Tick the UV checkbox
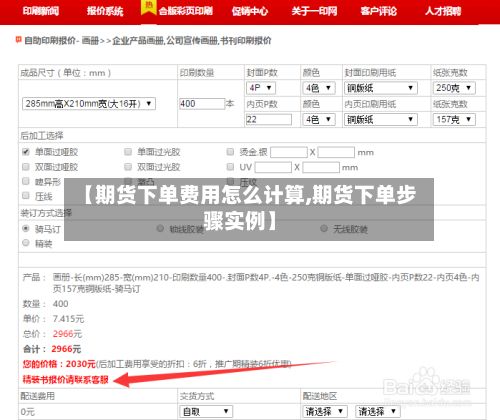Image resolution: width=500 pixels, height=420 pixels. [x=230, y=166]
